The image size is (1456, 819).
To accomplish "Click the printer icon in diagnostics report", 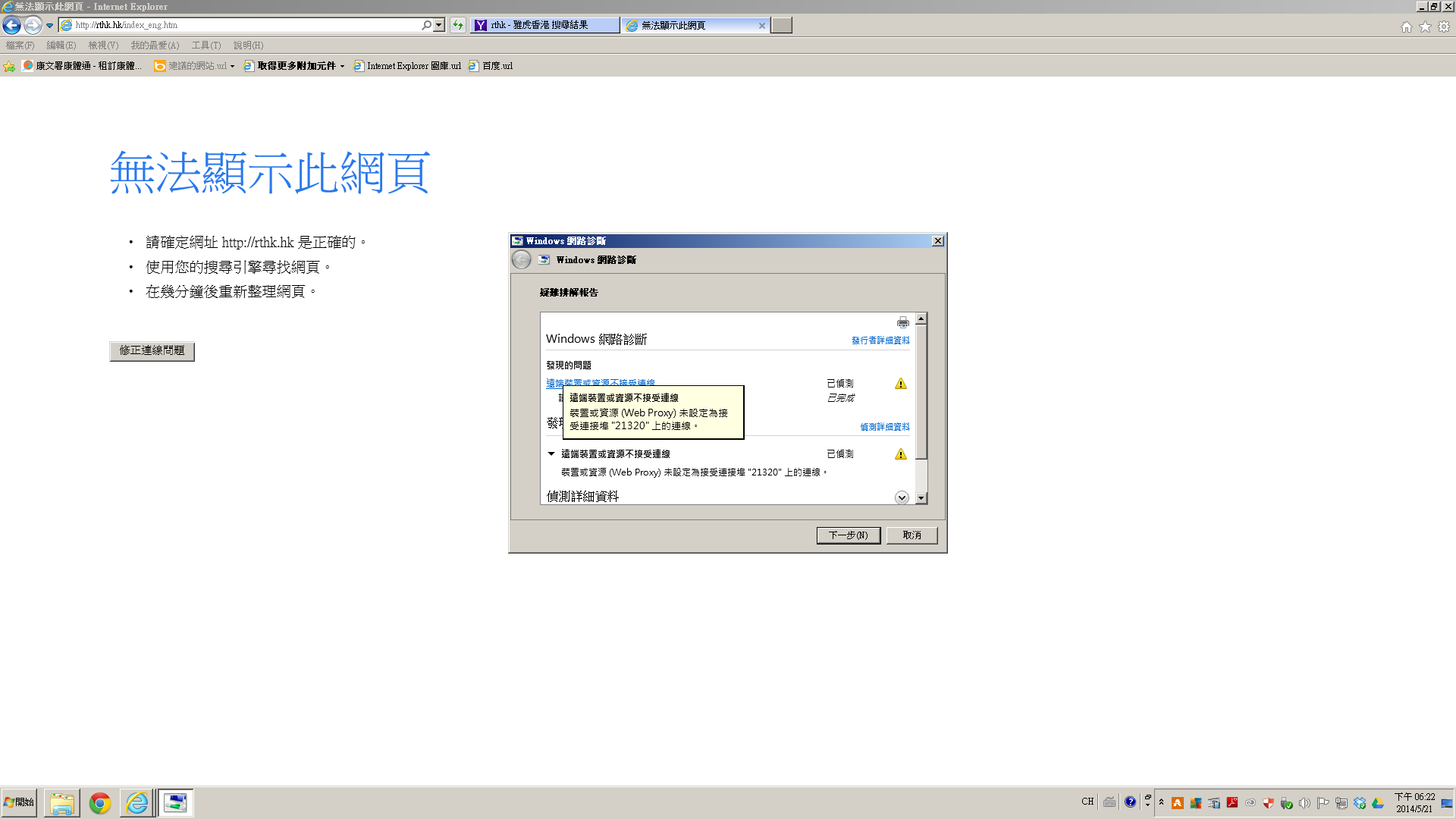I will 902,322.
